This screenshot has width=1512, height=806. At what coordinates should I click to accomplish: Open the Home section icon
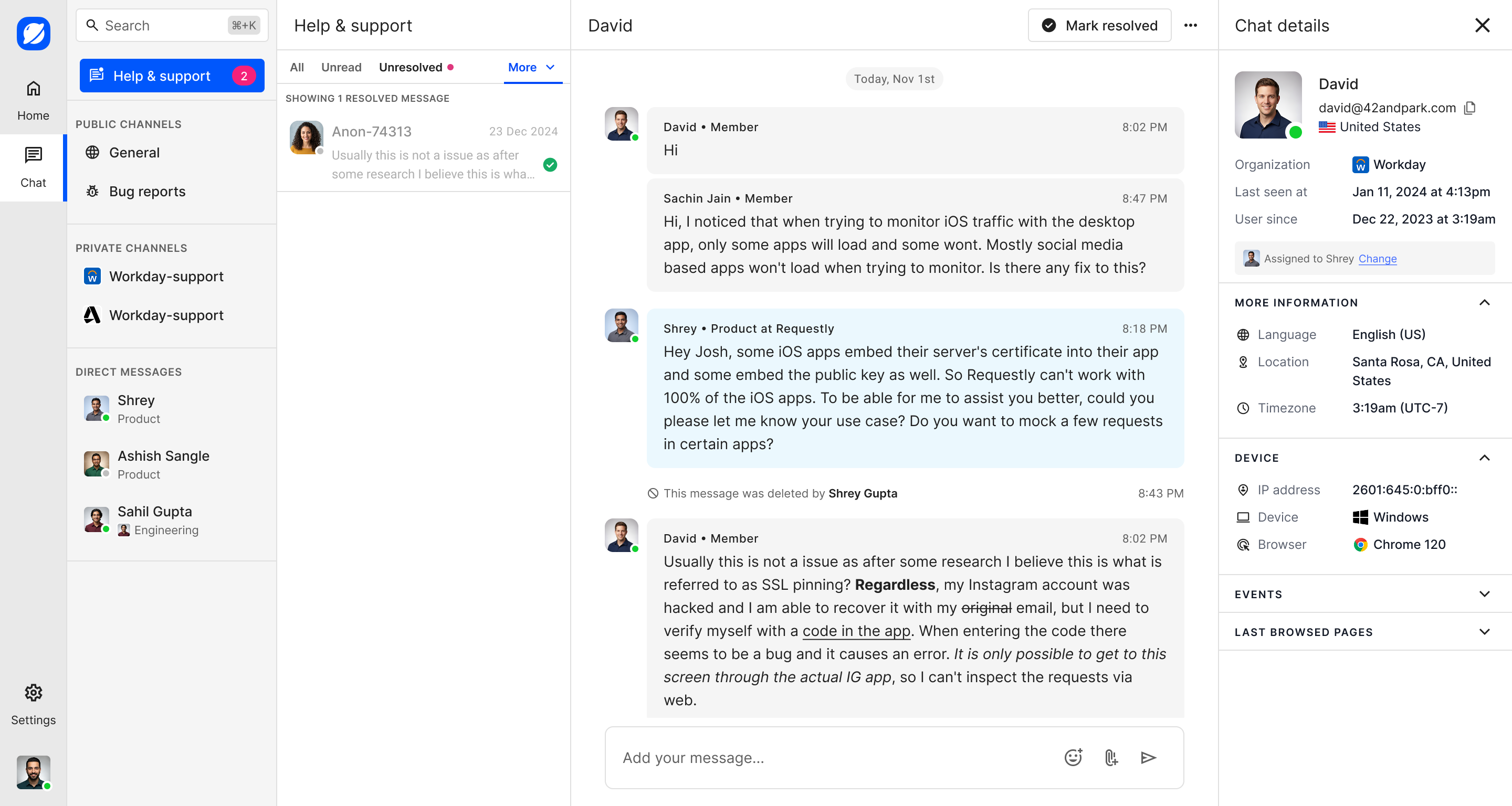(x=34, y=89)
